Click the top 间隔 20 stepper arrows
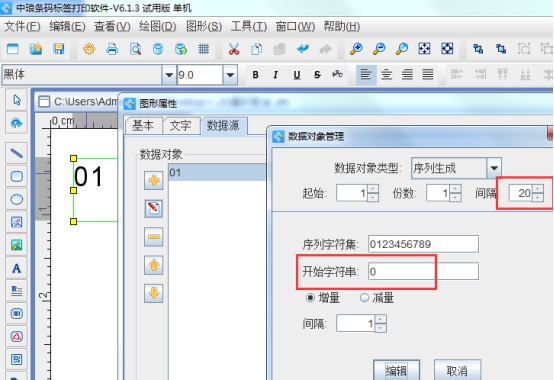 click(538, 193)
